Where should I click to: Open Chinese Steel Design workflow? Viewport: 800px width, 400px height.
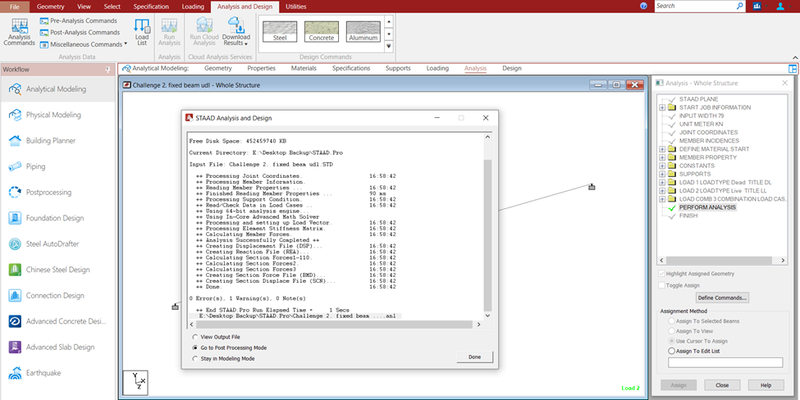pyautogui.click(x=58, y=270)
